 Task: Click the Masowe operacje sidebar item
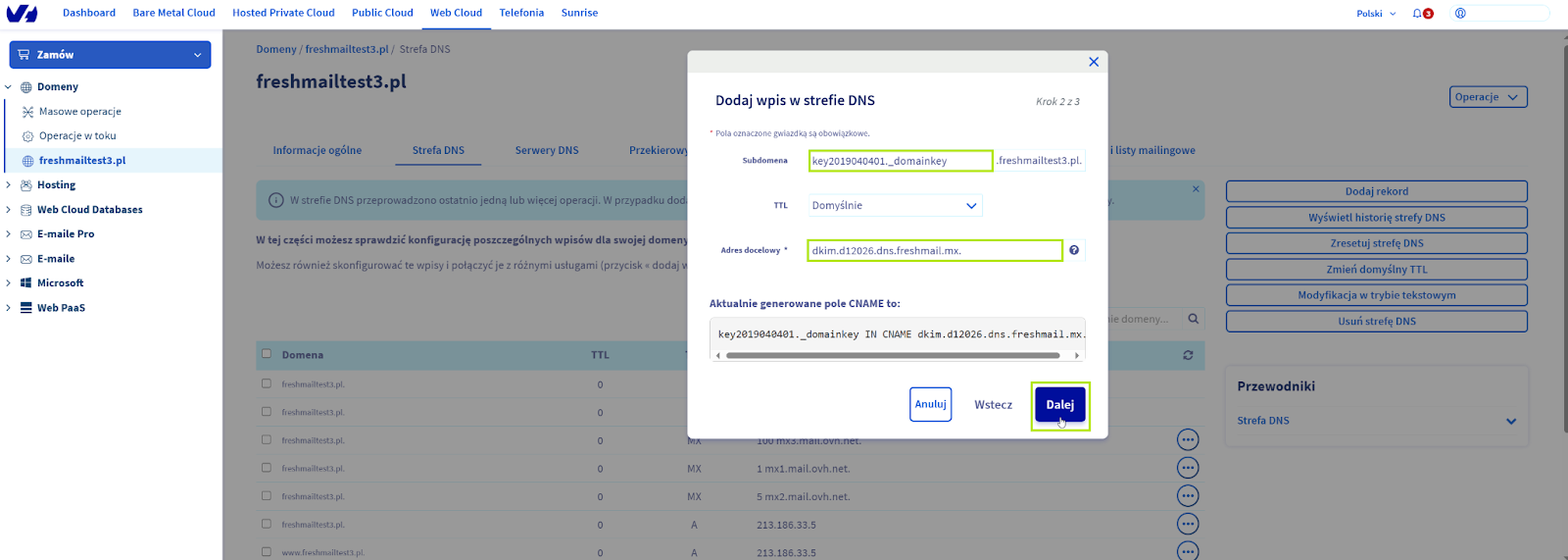[80, 112]
